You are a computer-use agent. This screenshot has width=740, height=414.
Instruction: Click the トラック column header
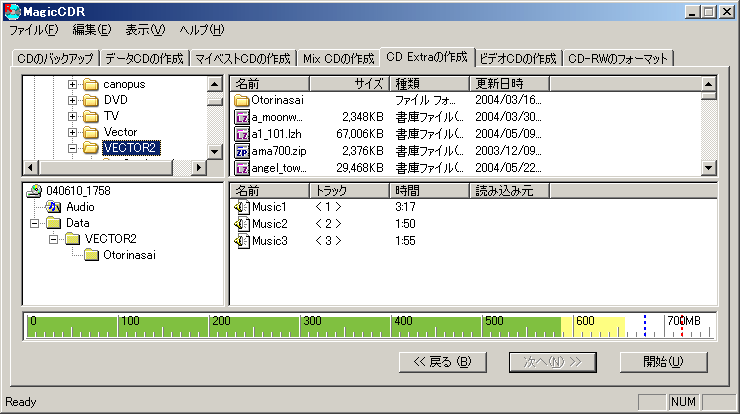[349, 191]
